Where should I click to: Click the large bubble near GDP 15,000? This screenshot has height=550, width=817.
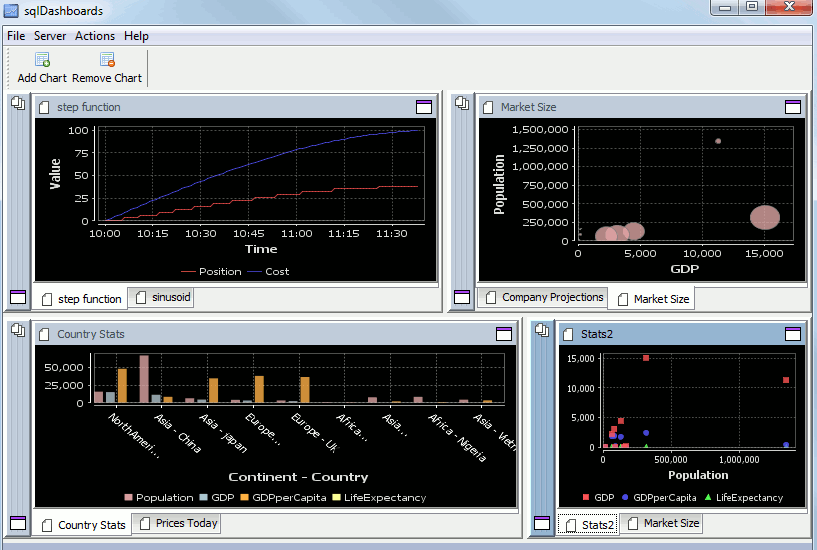tap(765, 217)
